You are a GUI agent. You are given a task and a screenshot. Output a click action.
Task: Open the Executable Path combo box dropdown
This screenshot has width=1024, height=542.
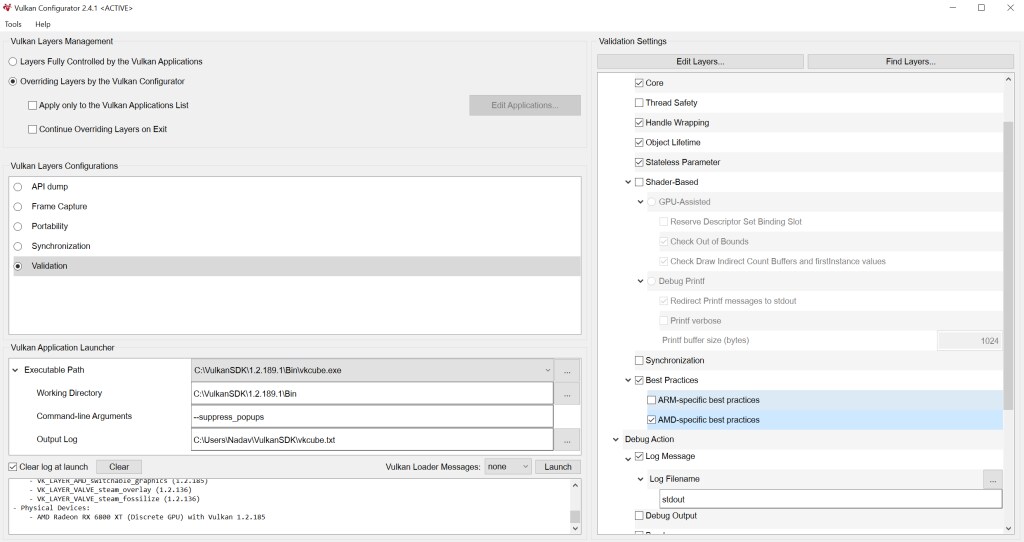coord(547,370)
